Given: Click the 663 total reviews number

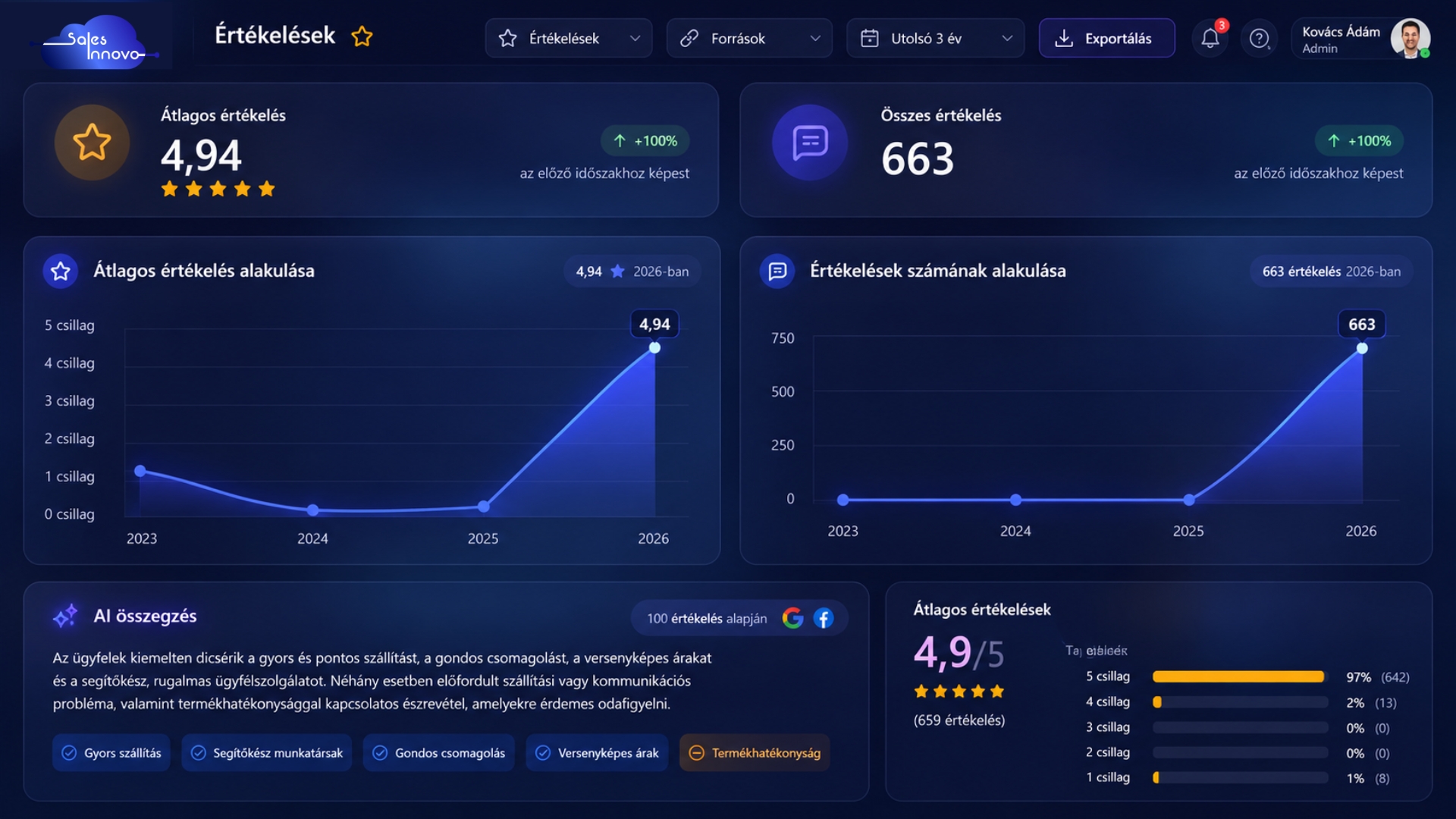Looking at the screenshot, I should pos(918,159).
